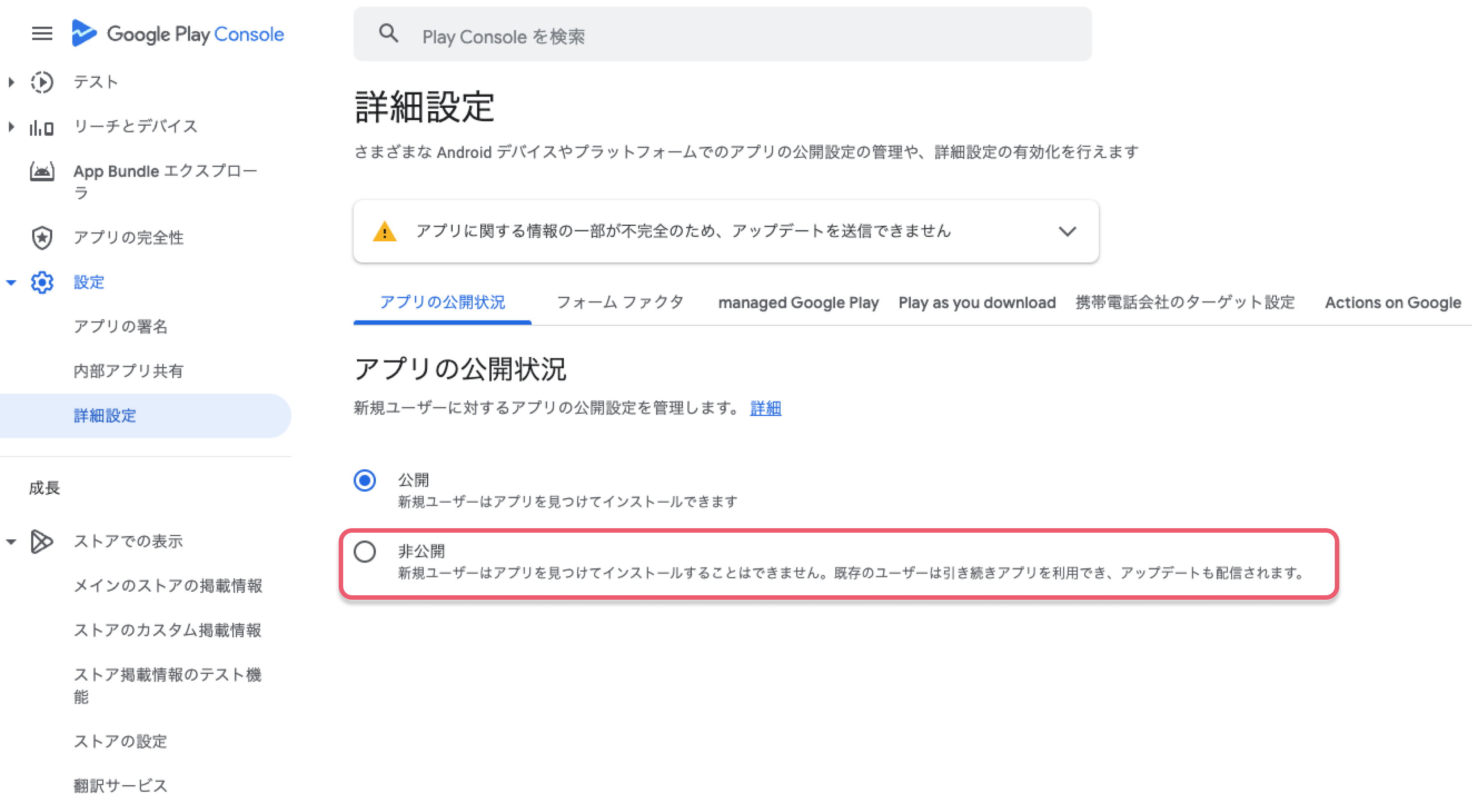Click the アプリの完全性 shield icon
1472x812 pixels.
point(42,238)
